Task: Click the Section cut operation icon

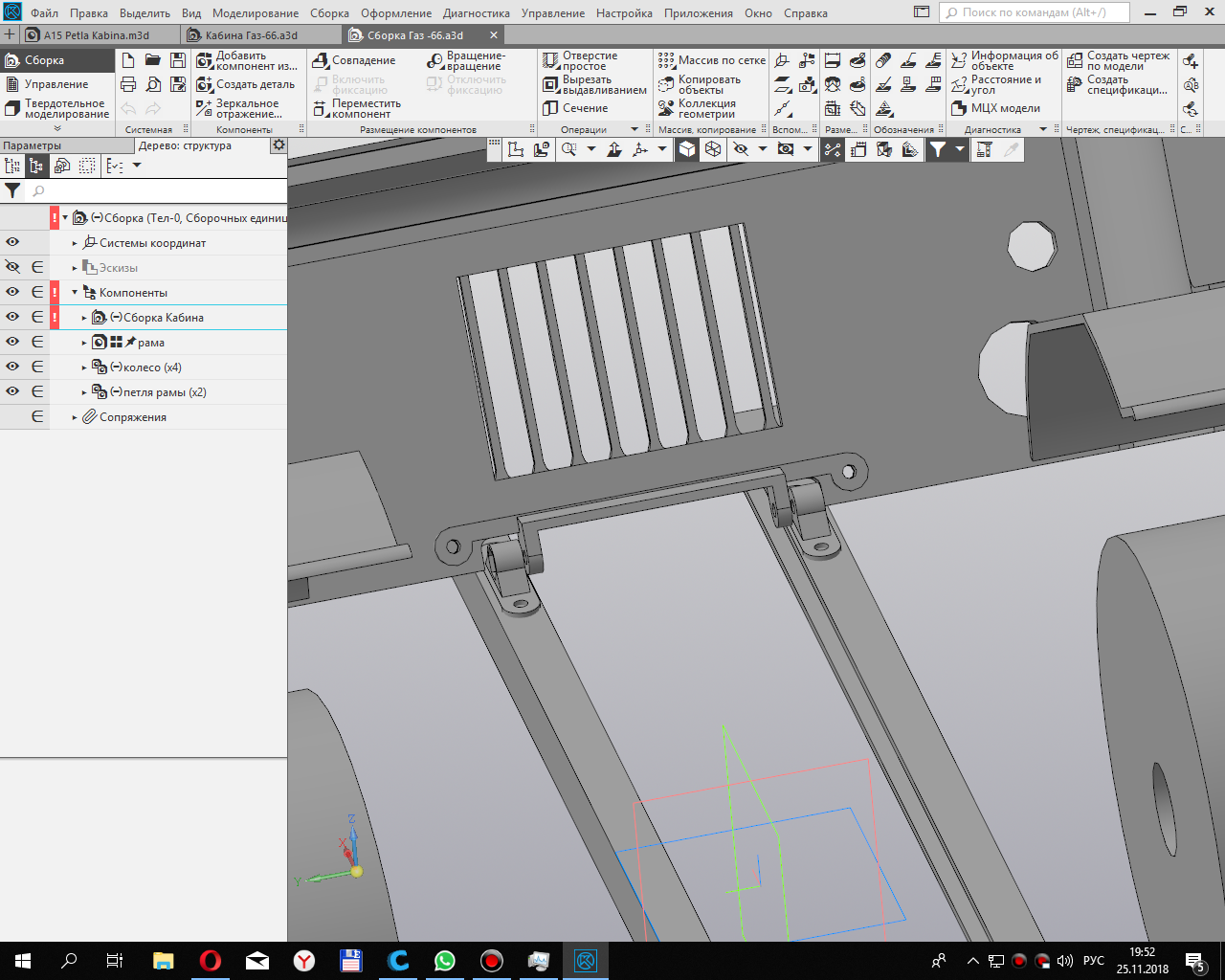Action: pos(550,108)
